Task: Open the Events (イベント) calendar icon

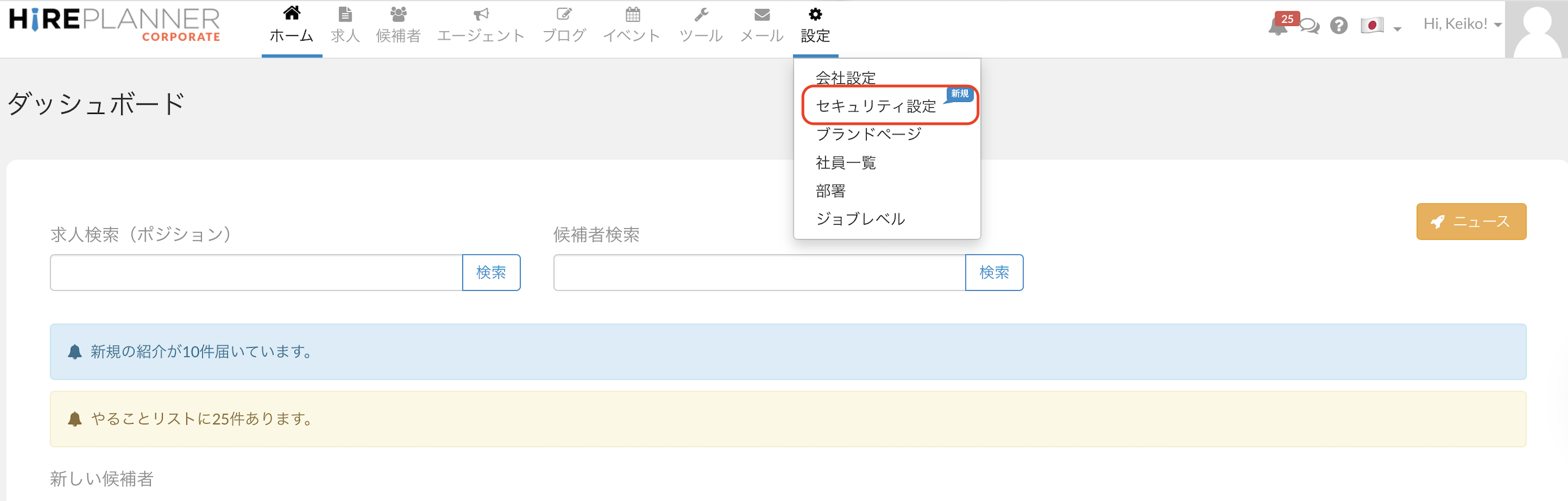Action: [632, 14]
